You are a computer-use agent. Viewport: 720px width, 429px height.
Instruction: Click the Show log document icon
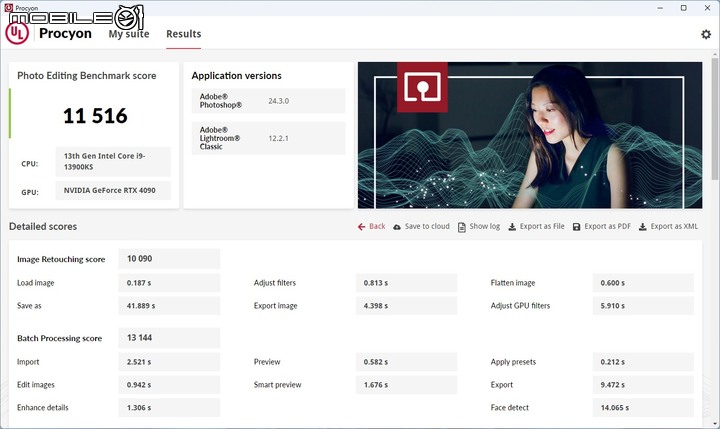[461, 227]
